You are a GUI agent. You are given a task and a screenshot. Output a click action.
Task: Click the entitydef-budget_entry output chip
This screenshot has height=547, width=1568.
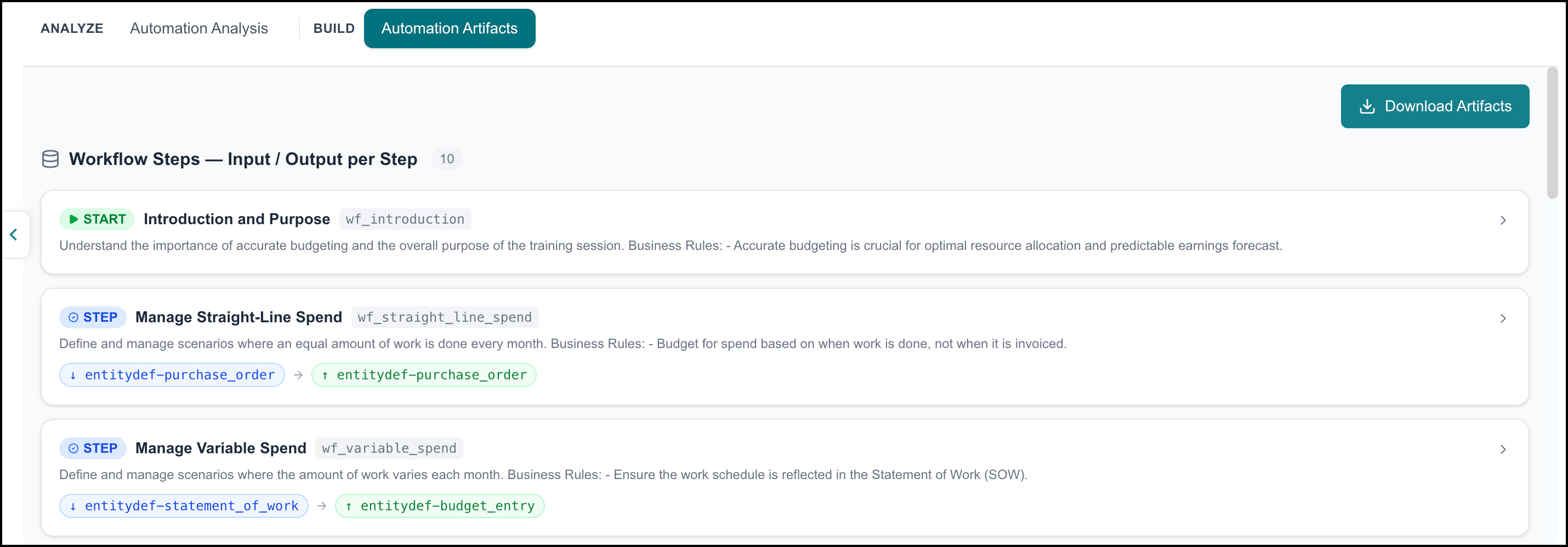[x=440, y=506]
